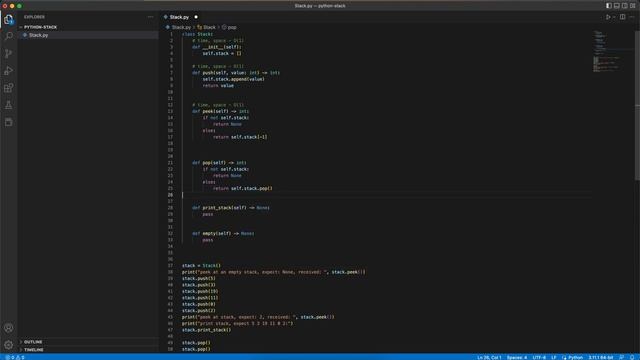Click Stack.py in the breadcrumb

click(x=181, y=27)
